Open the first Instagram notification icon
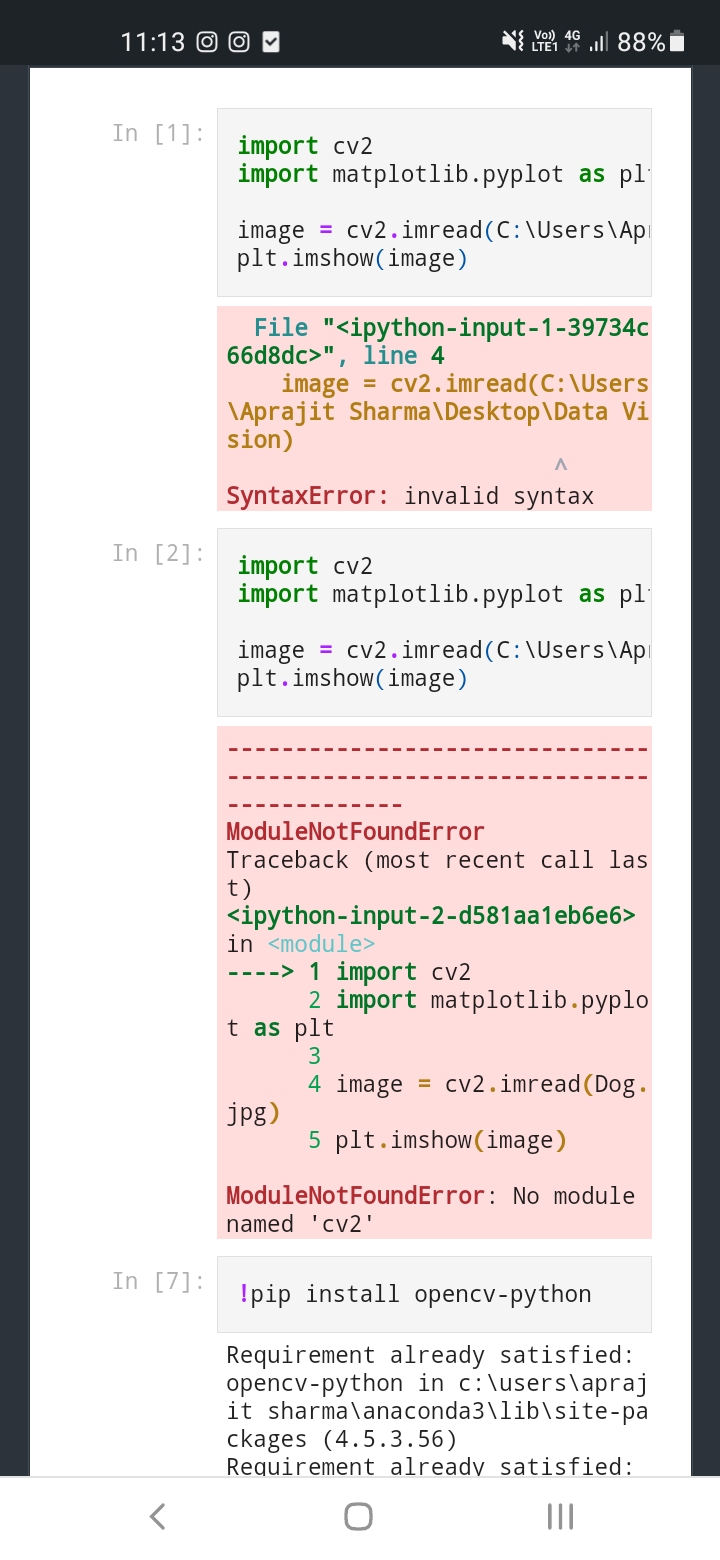720x1560 pixels. coord(207,42)
